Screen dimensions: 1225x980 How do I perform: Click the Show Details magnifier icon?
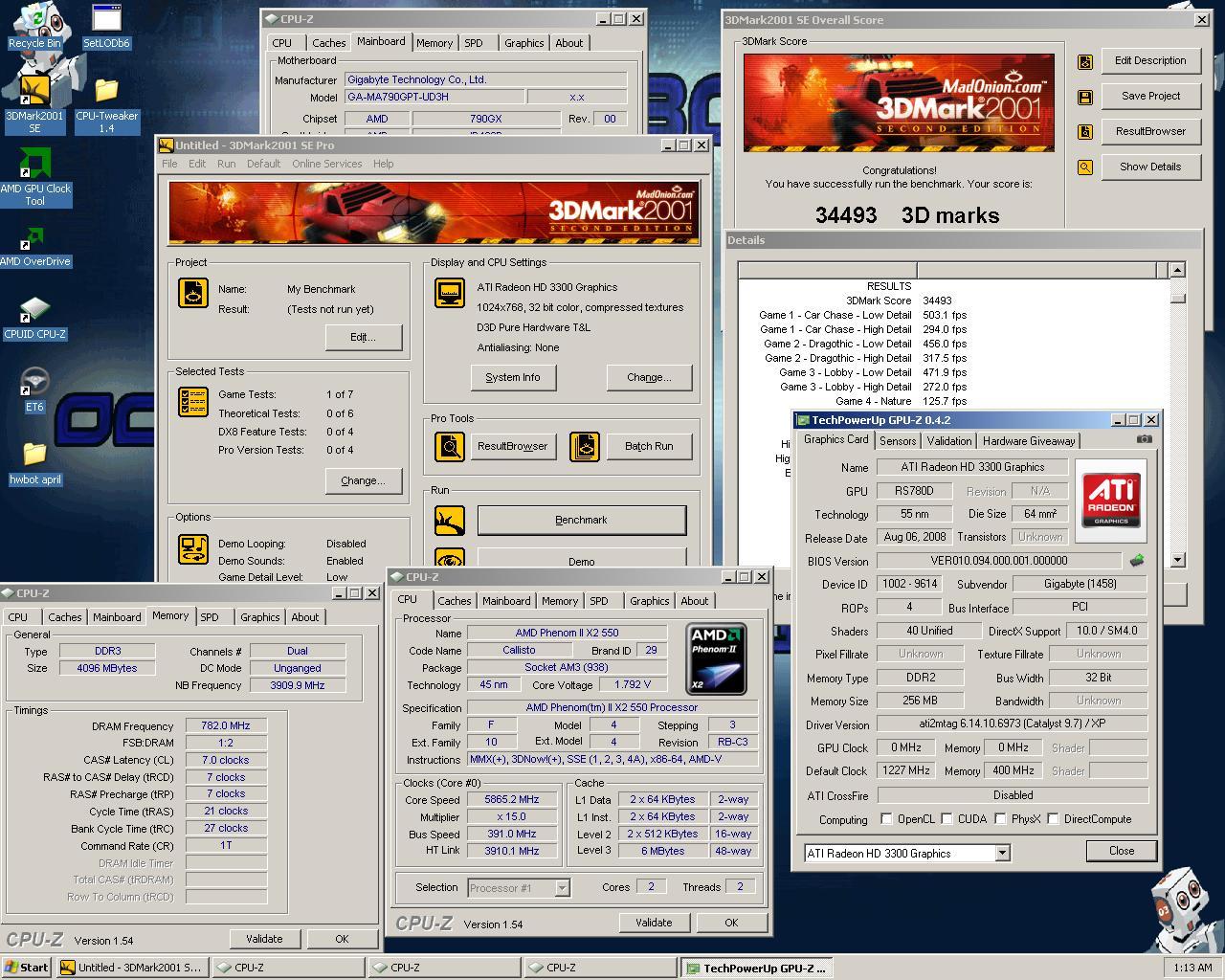point(1085,167)
